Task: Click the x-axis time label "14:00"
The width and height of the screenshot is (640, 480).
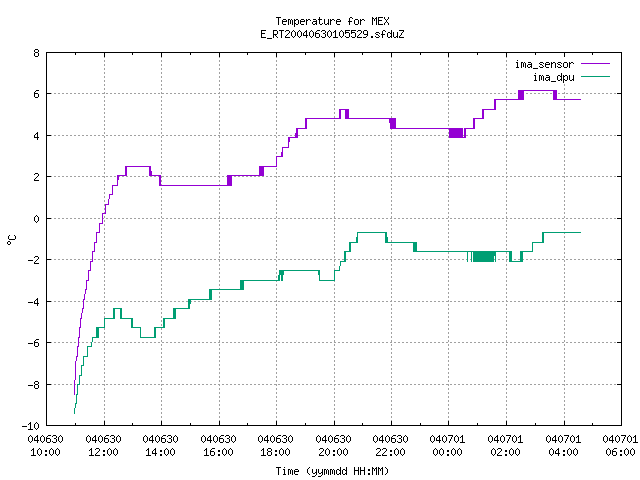Action: (160, 452)
